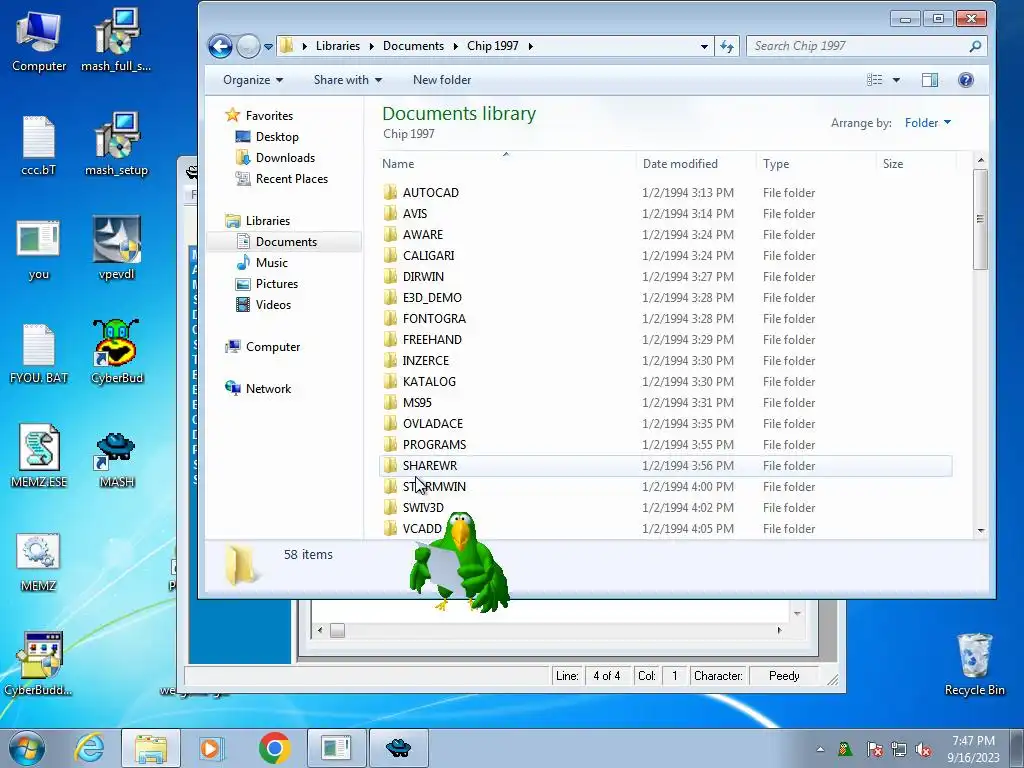Click the scroll down arrow of file list
1024x768 pixels.
point(980,531)
